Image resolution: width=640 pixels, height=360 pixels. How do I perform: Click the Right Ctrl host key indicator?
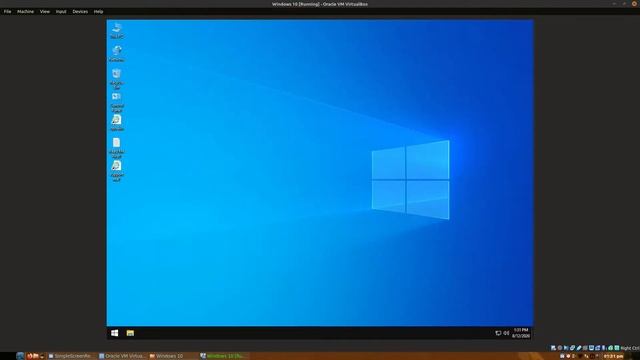click(x=630, y=348)
